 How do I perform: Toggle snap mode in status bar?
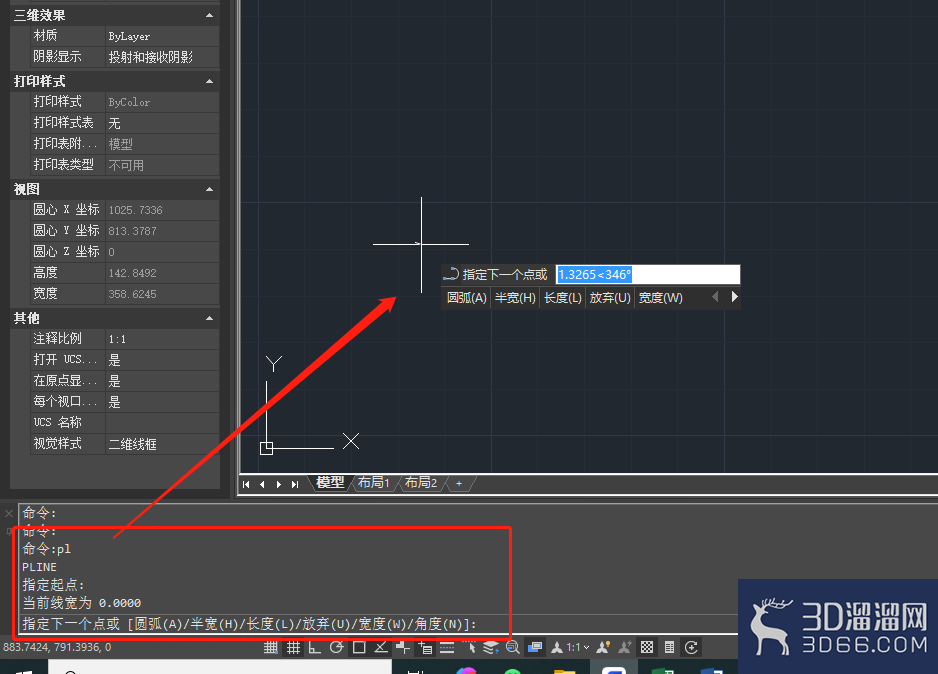[270, 647]
